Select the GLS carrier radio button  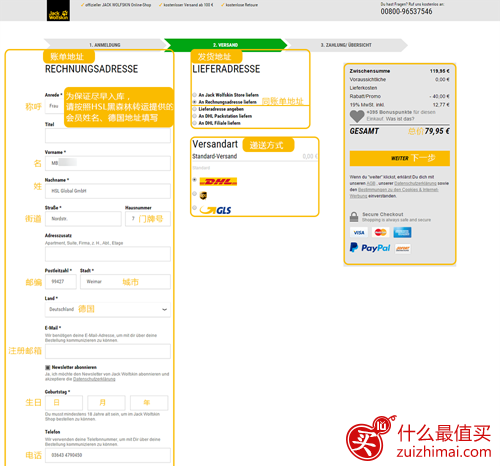195,208
